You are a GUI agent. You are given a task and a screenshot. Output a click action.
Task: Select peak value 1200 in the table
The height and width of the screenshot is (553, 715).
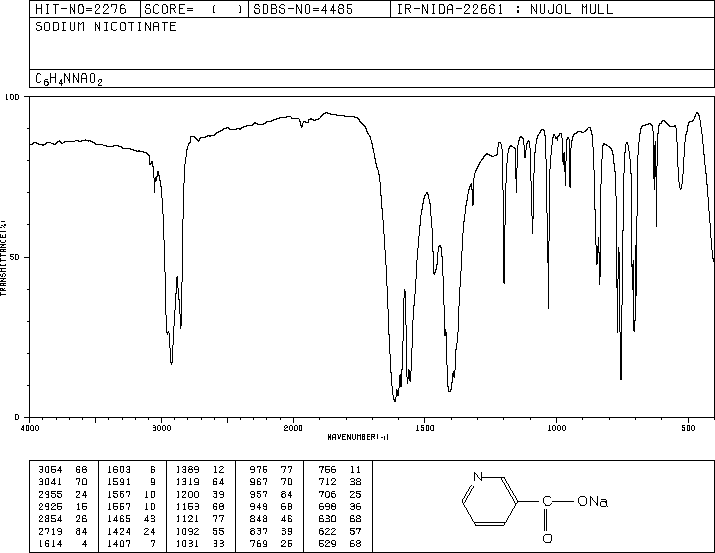188,494
